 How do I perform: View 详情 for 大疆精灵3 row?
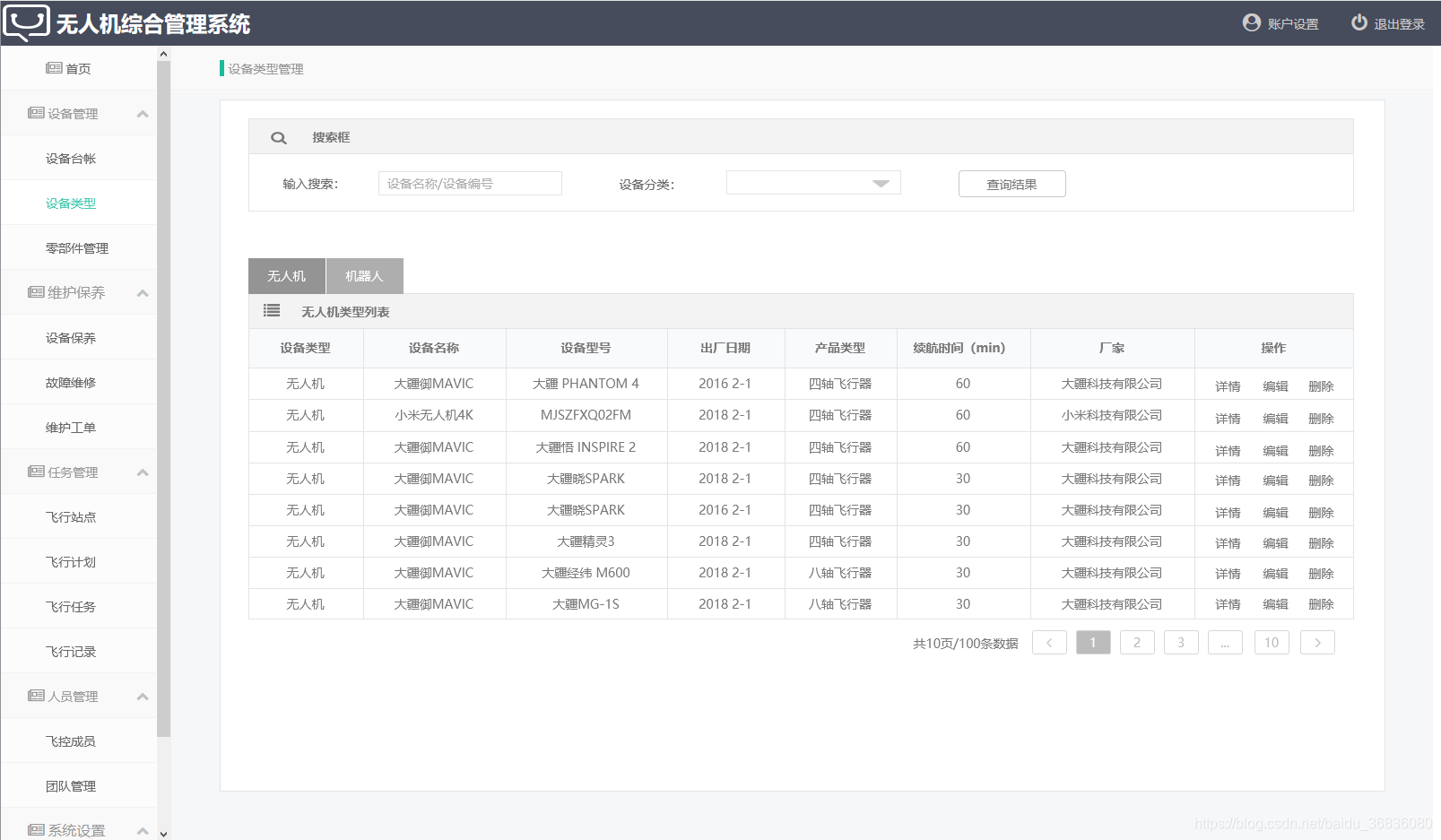[1228, 543]
